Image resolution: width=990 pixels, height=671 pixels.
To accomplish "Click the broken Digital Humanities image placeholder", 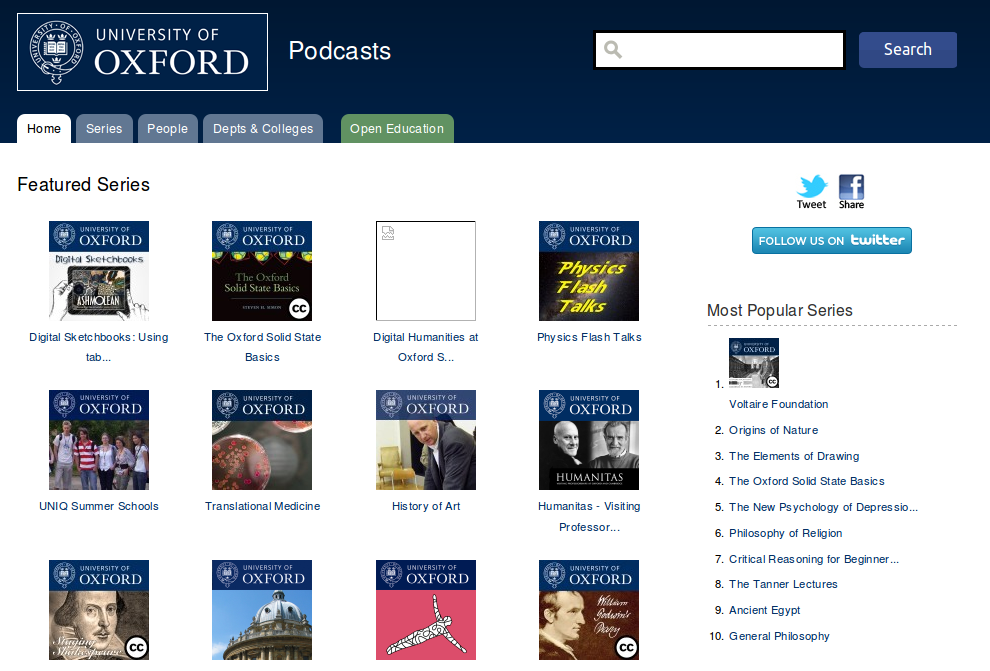I will point(426,271).
